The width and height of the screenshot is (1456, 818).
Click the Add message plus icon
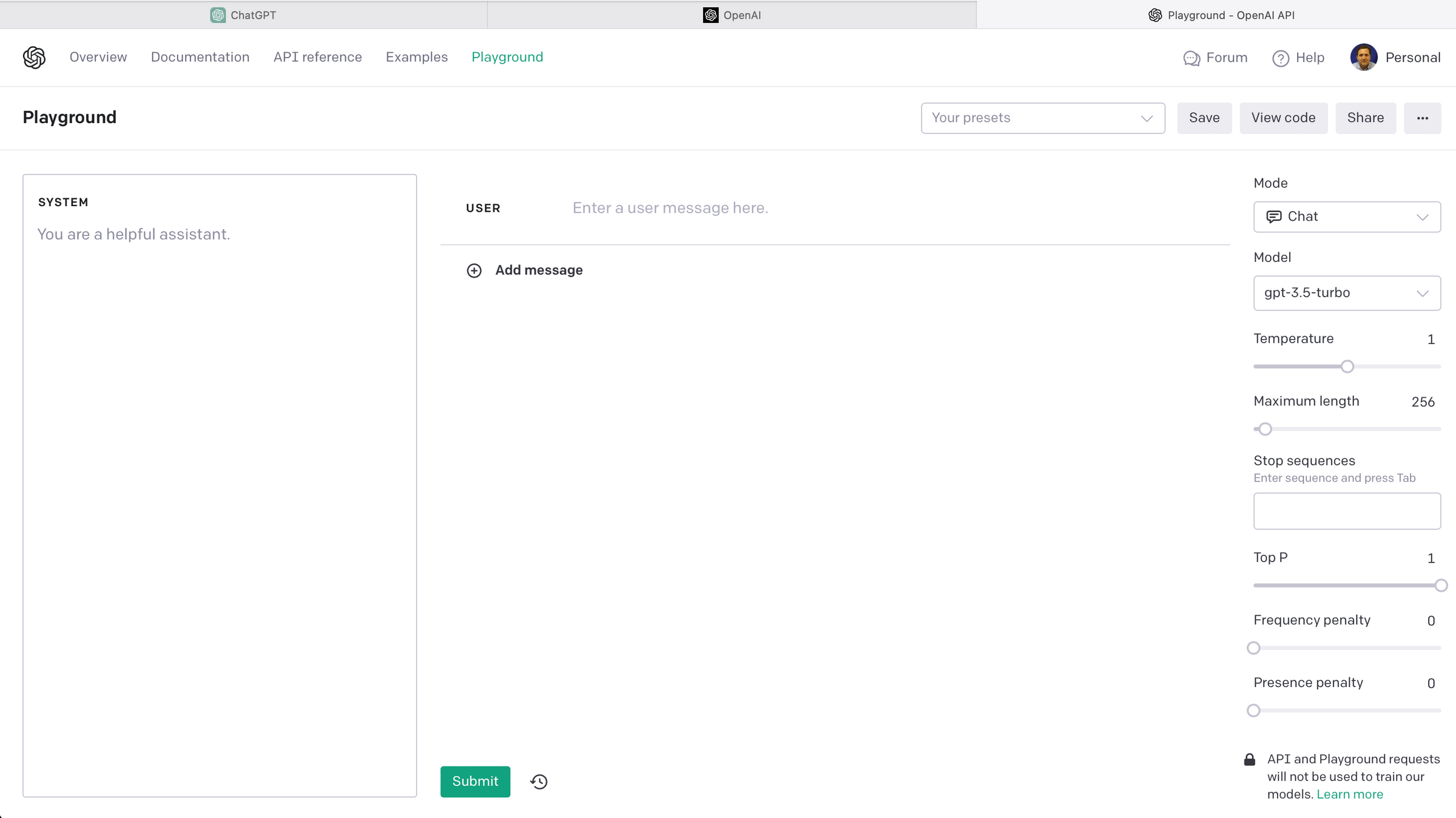(x=474, y=270)
